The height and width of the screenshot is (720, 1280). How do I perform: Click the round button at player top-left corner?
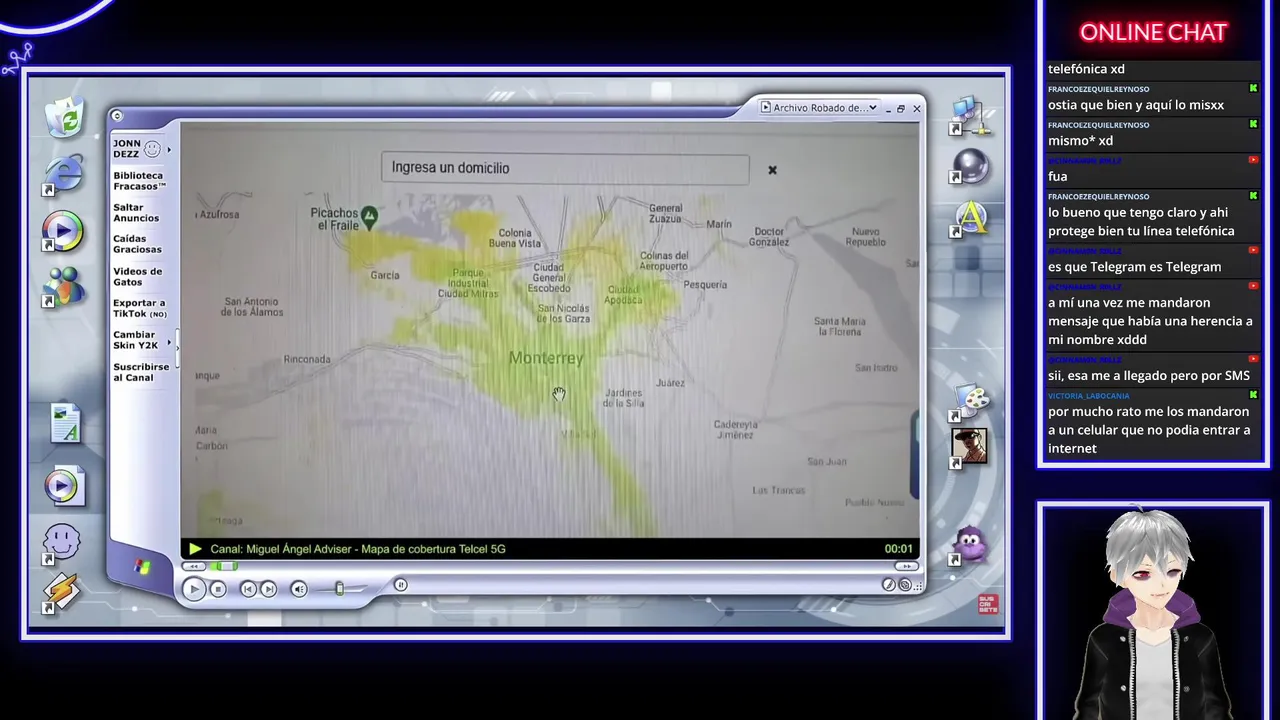click(117, 116)
